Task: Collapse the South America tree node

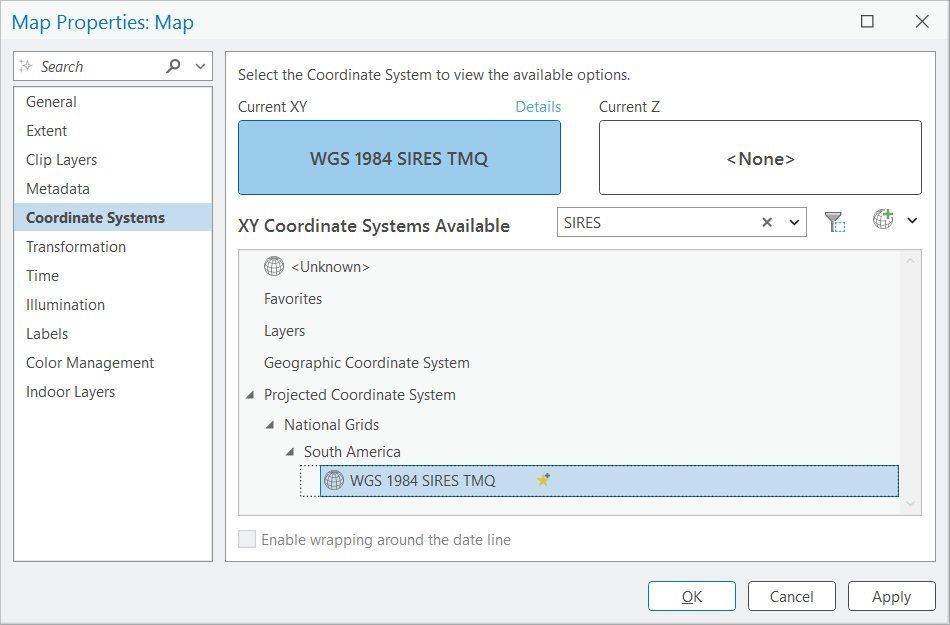Action: [289, 451]
